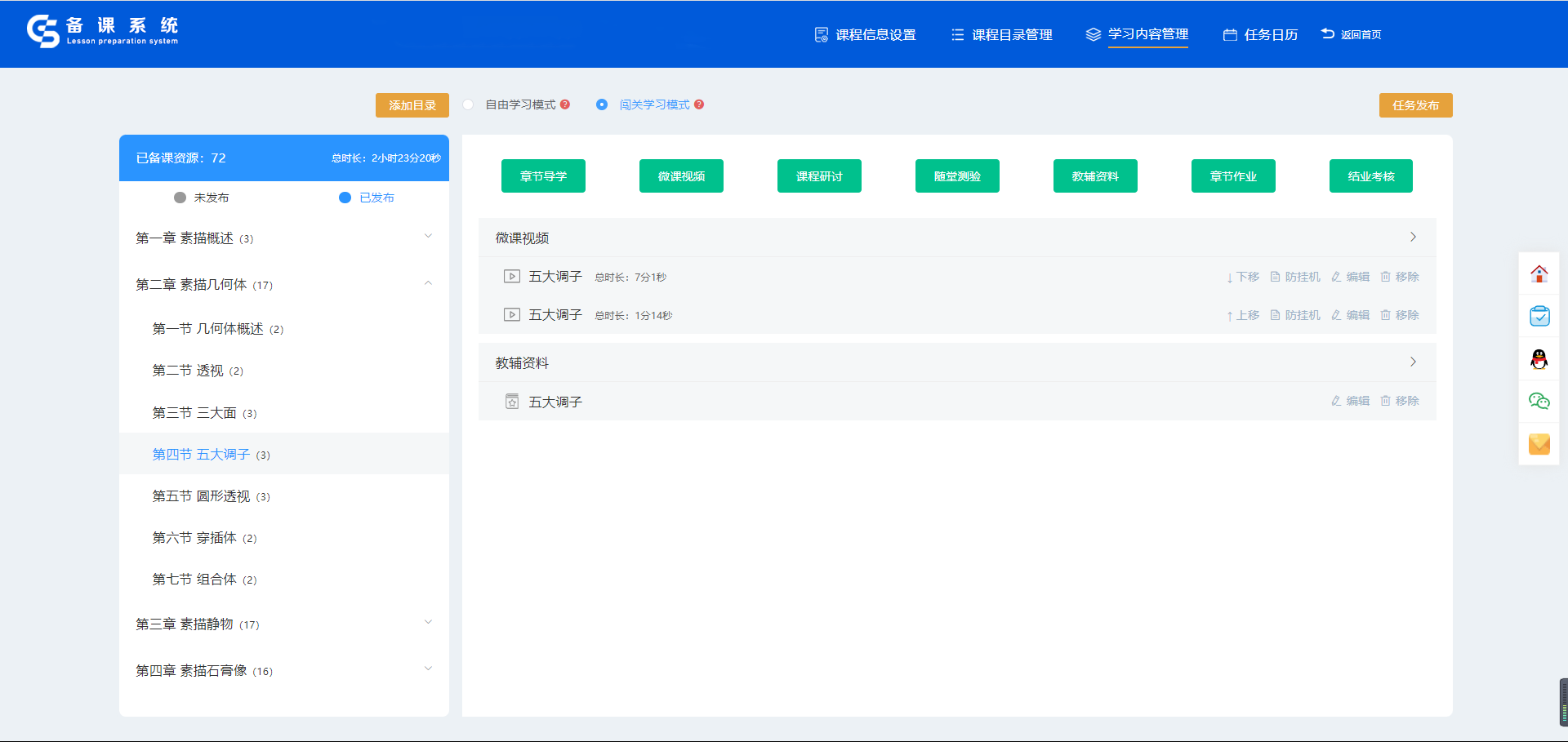Select the 闯关学习模式 radio button
Image resolution: width=1568 pixels, height=742 pixels.
click(x=602, y=104)
